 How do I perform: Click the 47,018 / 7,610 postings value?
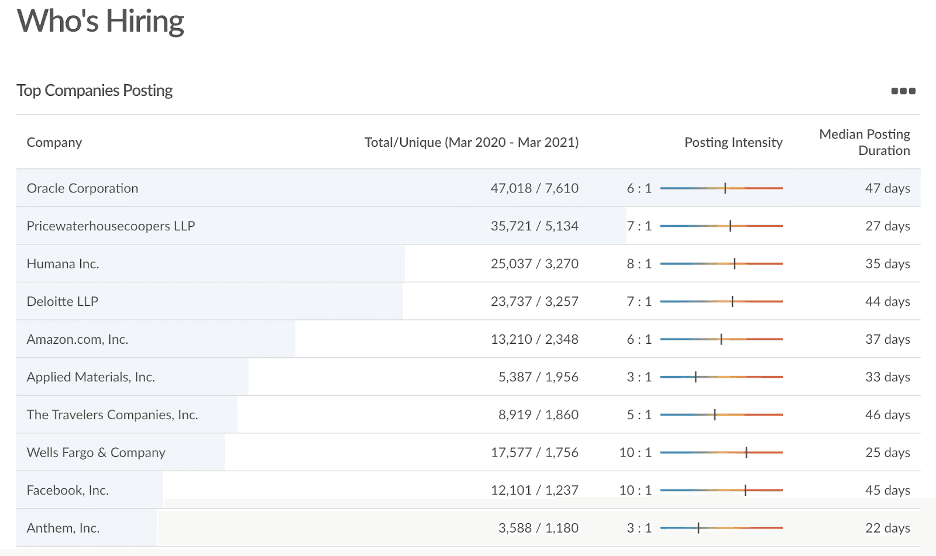(x=534, y=188)
